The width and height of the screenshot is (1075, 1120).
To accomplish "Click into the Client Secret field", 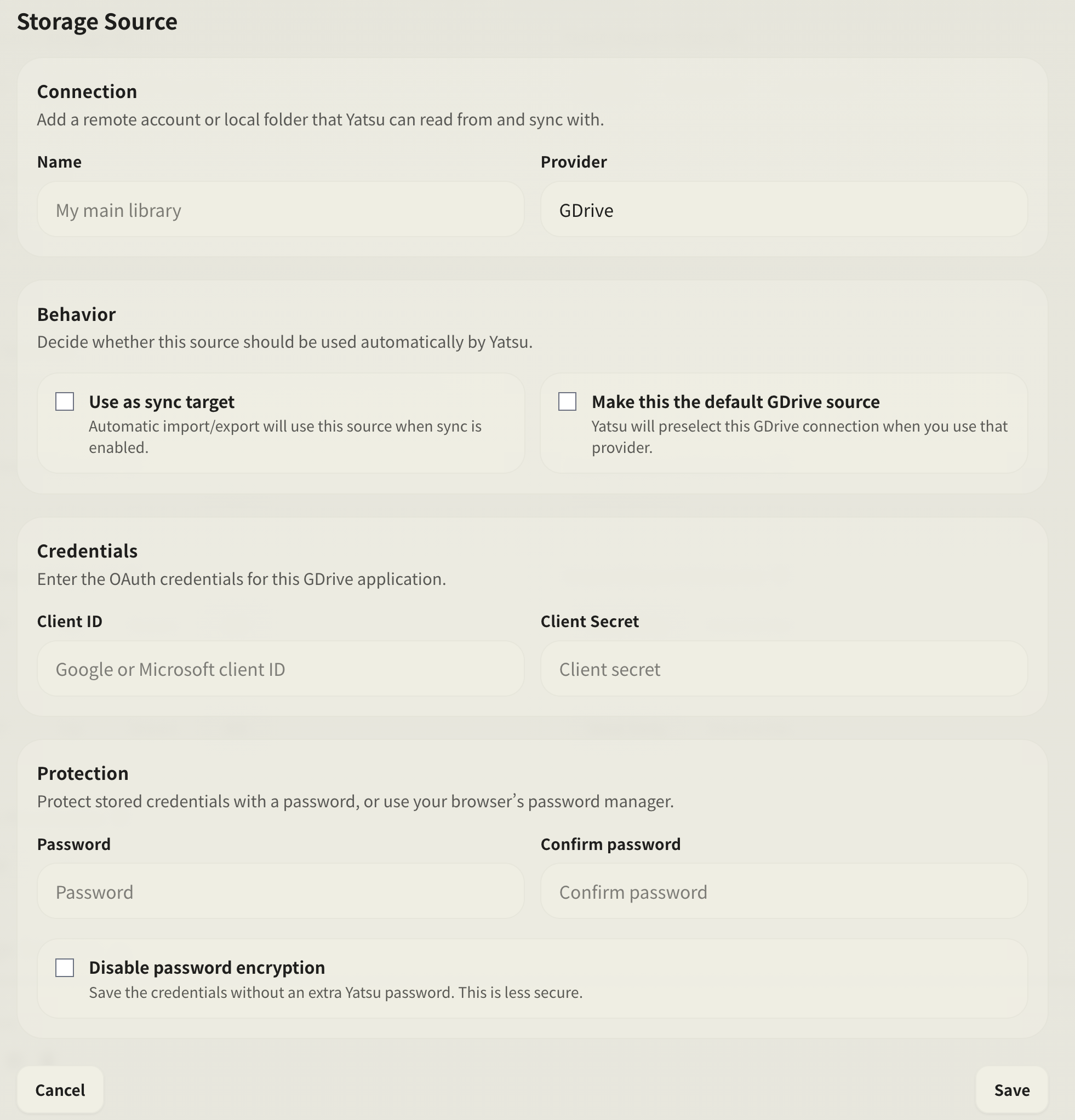I will (784, 669).
